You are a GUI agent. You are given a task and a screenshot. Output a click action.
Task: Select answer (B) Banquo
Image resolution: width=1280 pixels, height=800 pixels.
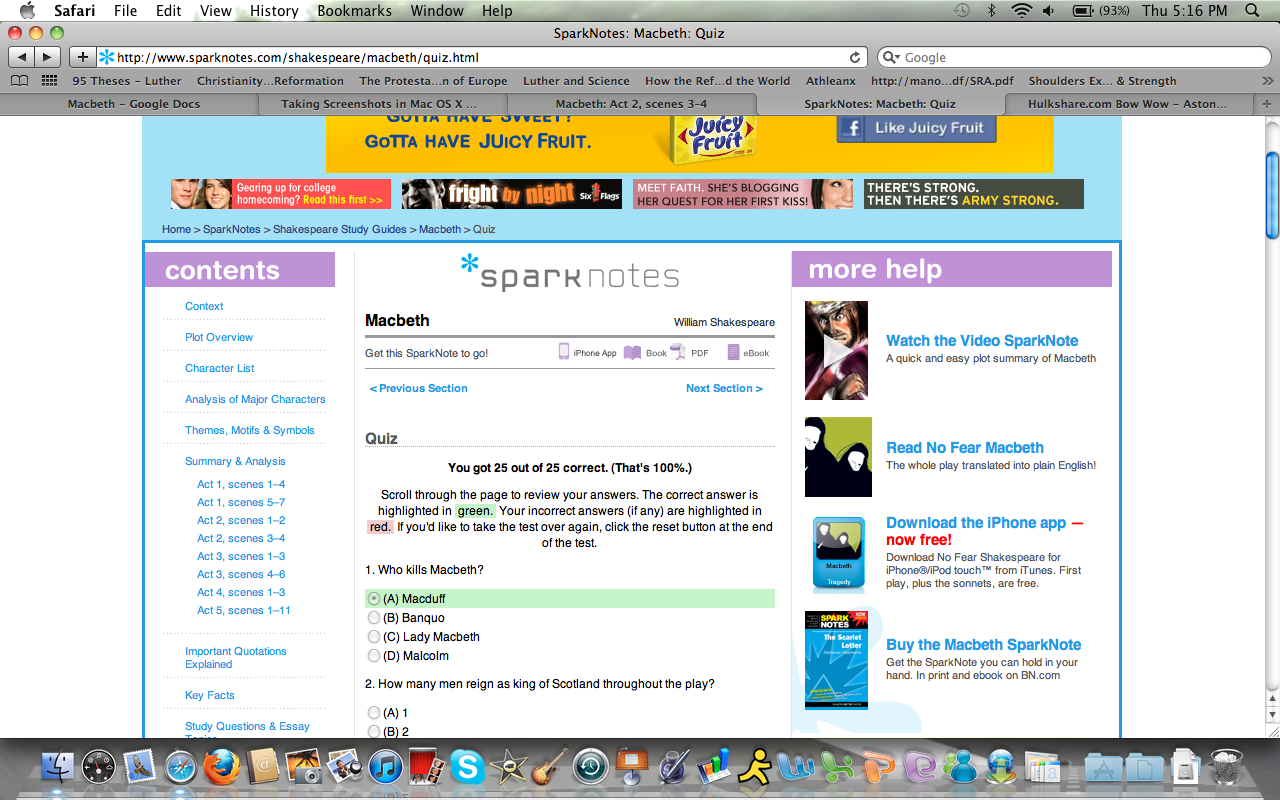coord(373,617)
